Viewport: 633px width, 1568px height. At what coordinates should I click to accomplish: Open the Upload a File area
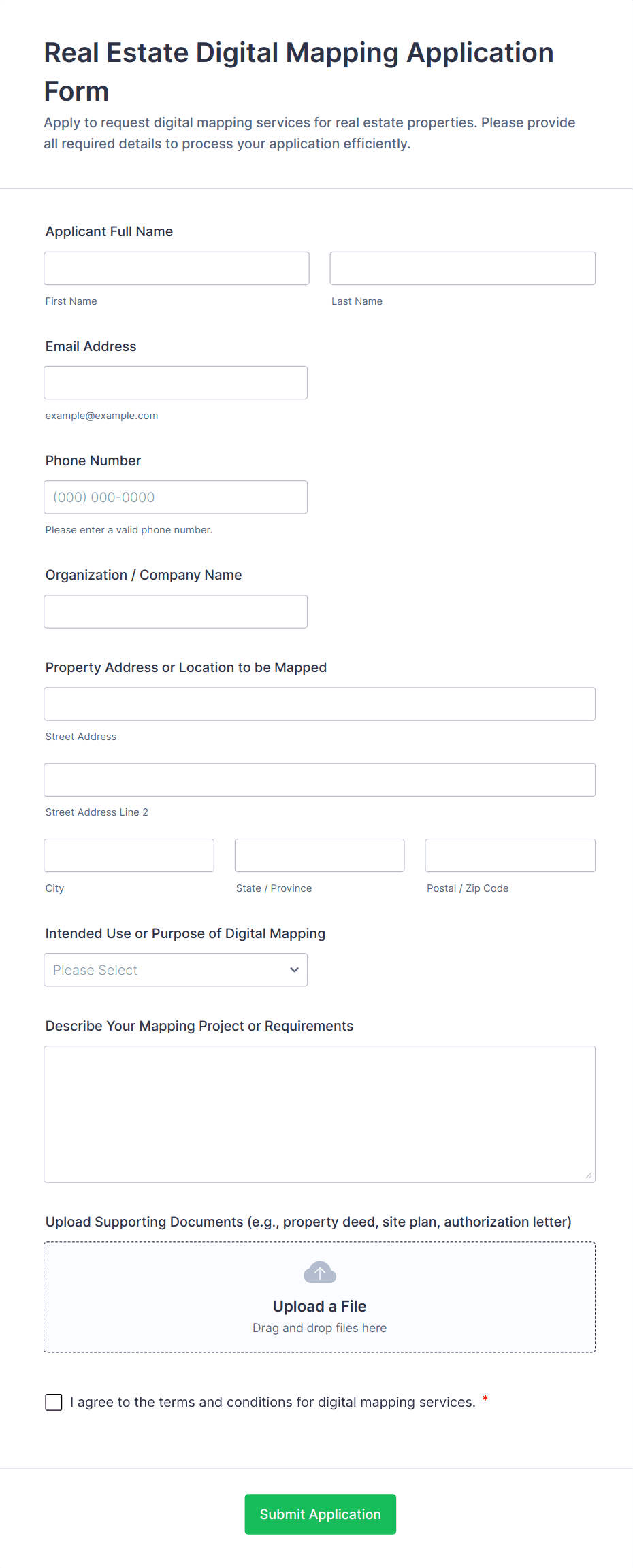[x=319, y=1296]
